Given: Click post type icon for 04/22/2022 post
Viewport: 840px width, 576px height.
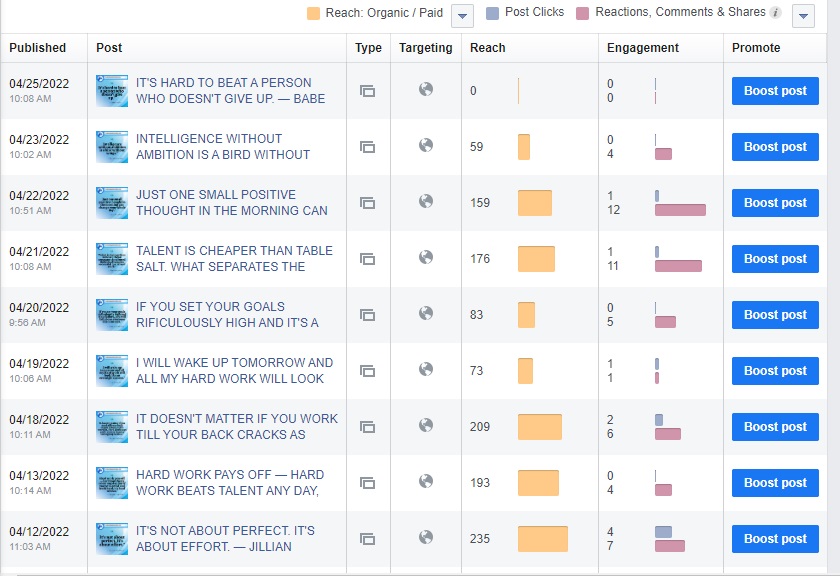Looking at the screenshot, I should click(367, 203).
